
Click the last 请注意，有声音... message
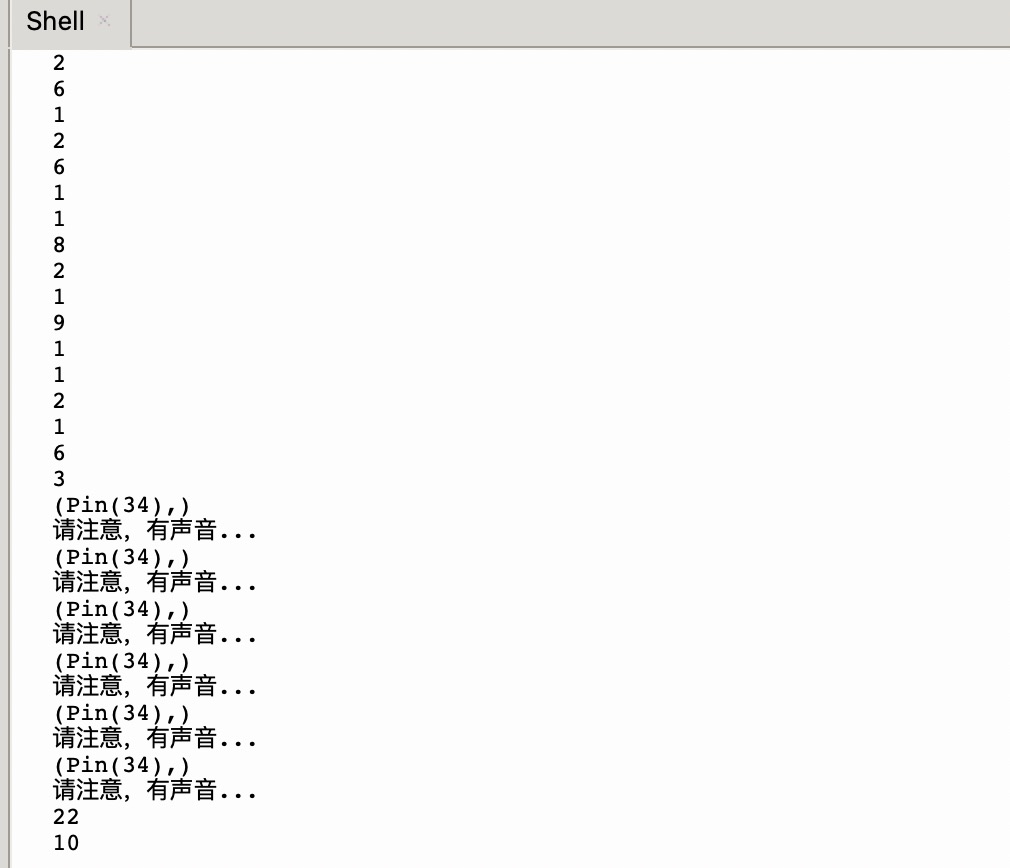[x=155, y=790]
